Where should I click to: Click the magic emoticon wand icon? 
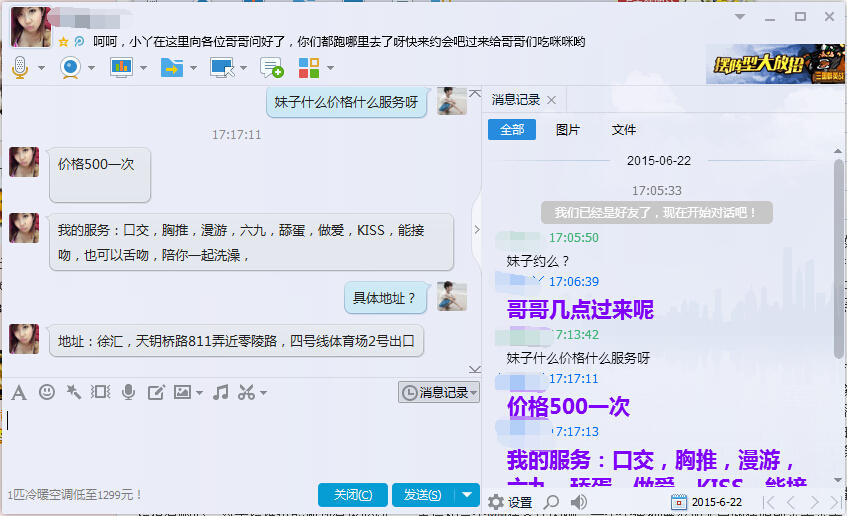tap(73, 392)
